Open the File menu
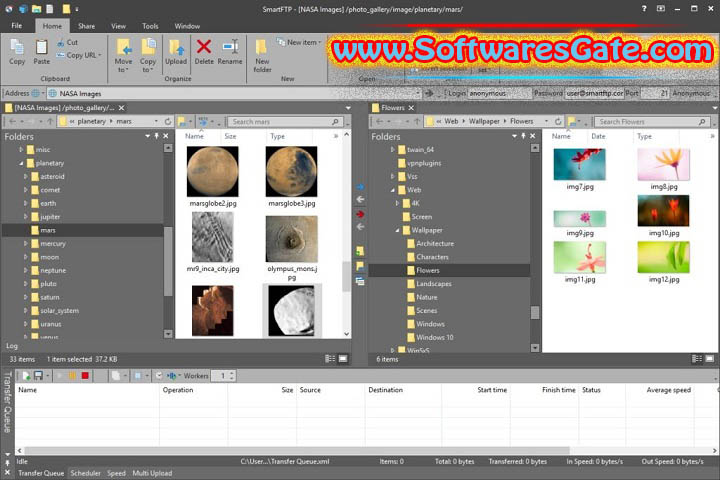Image resolution: width=720 pixels, height=480 pixels. (x=17, y=26)
